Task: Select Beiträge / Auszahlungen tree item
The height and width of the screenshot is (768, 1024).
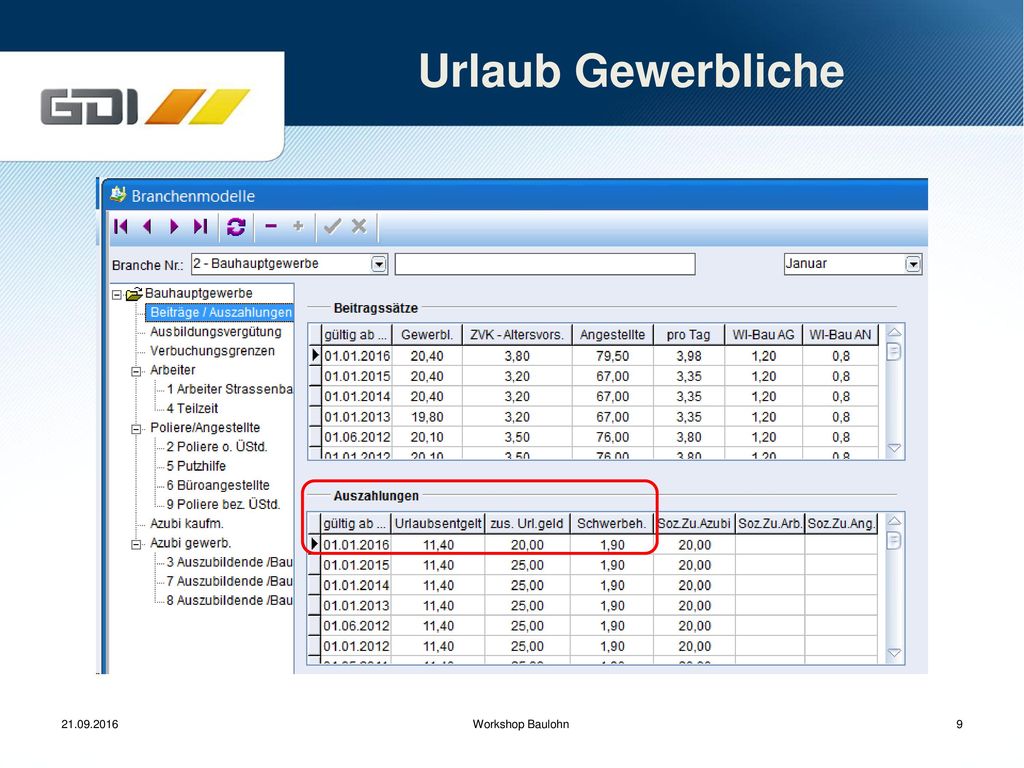Action: 221,313
